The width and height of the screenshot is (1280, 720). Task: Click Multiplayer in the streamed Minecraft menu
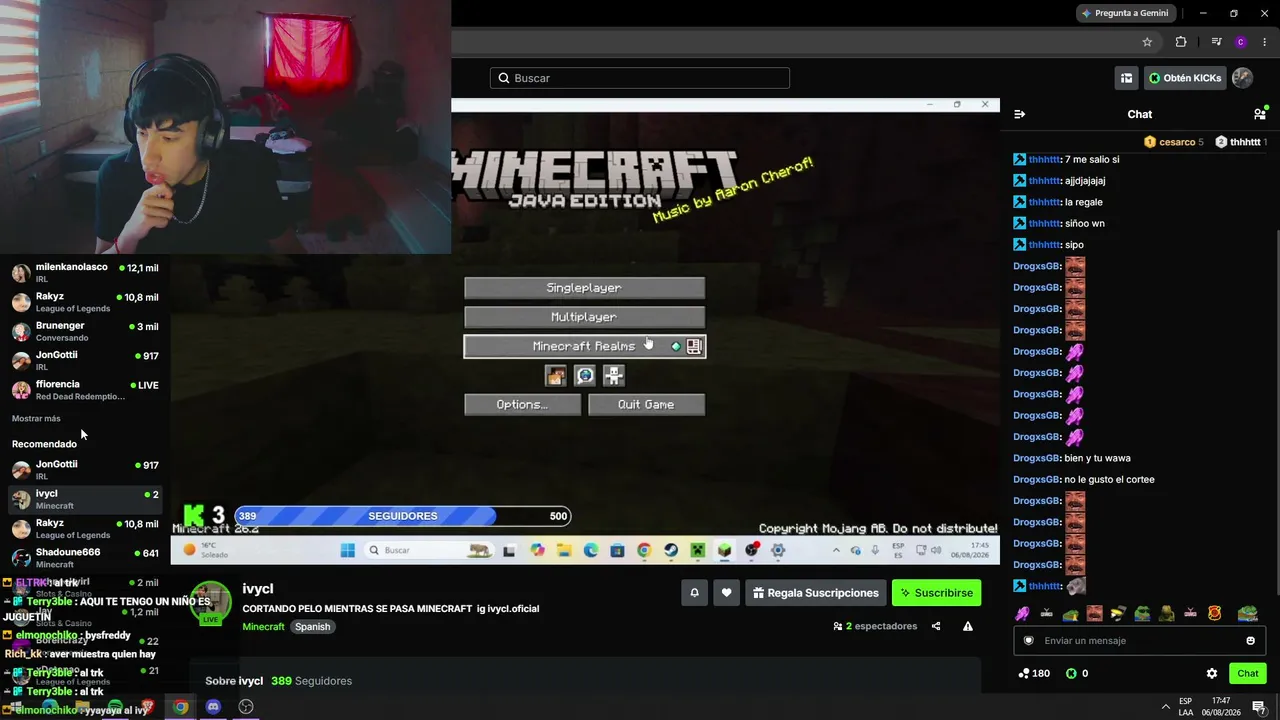click(x=584, y=317)
